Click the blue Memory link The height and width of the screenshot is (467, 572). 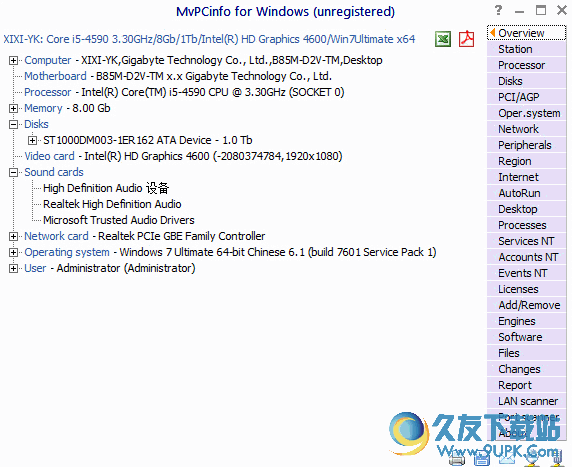[x=43, y=108]
